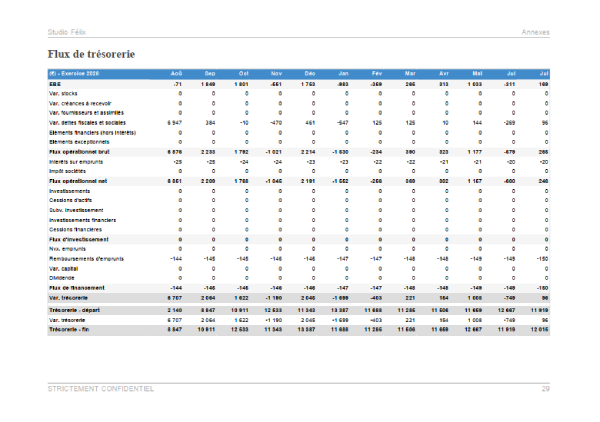Viewport: 600px width, 422px height.
Task: Click the 'Aoû' column header
Action: 174,75
